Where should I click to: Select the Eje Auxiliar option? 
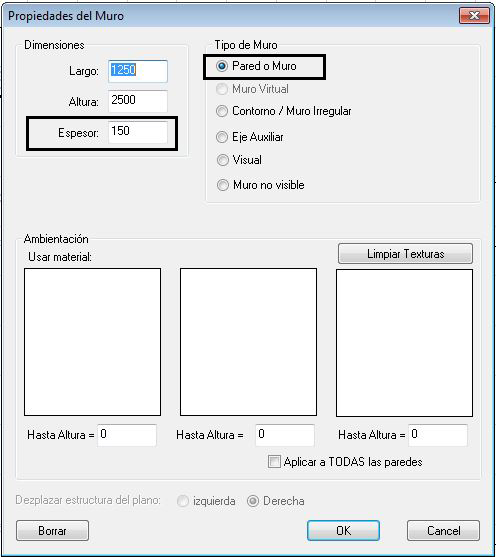click(222, 137)
